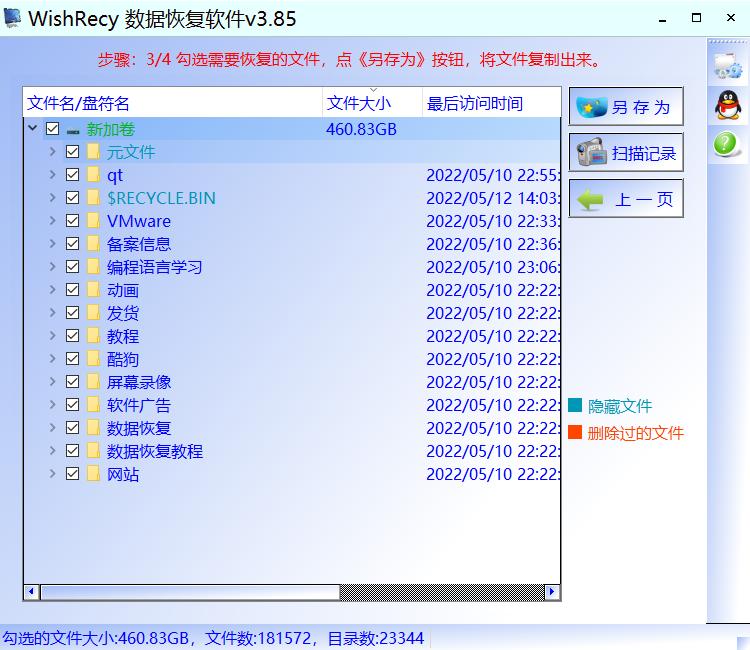This screenshot has height=650, width=750.
Task: Click the folder icon beside VMware
Action: [94, 220]
